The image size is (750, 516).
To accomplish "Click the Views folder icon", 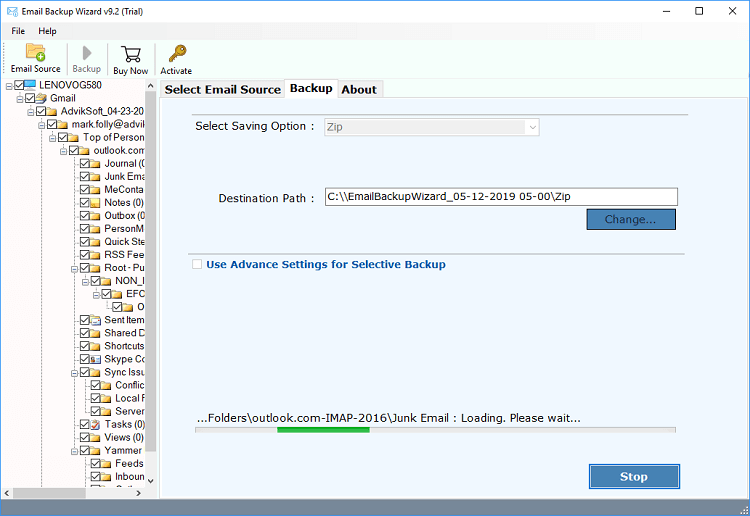I will [x=95, y=438].
